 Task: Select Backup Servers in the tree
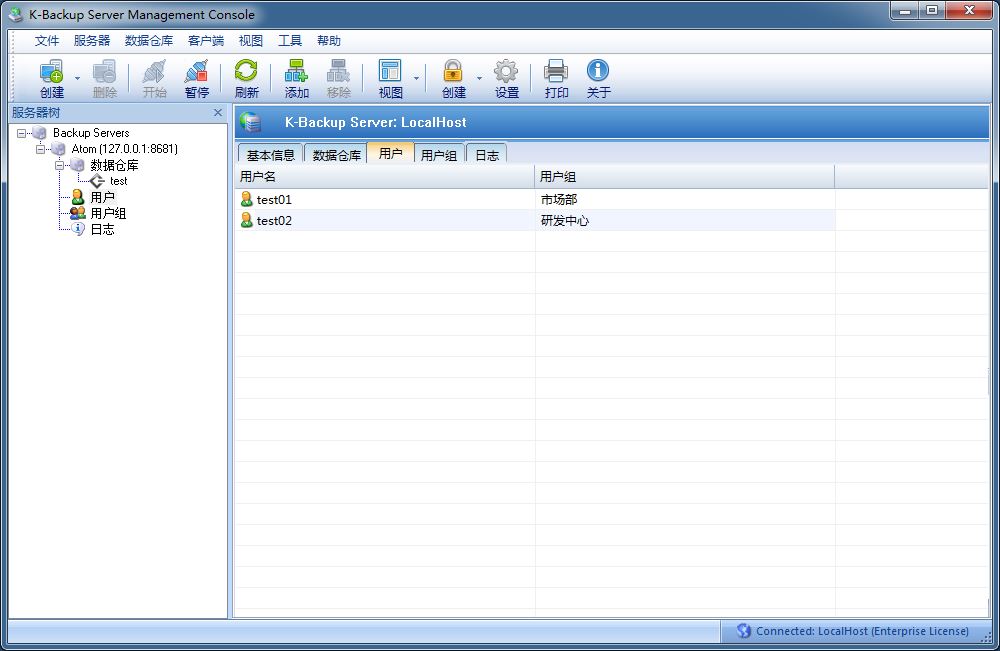point(91,133)
